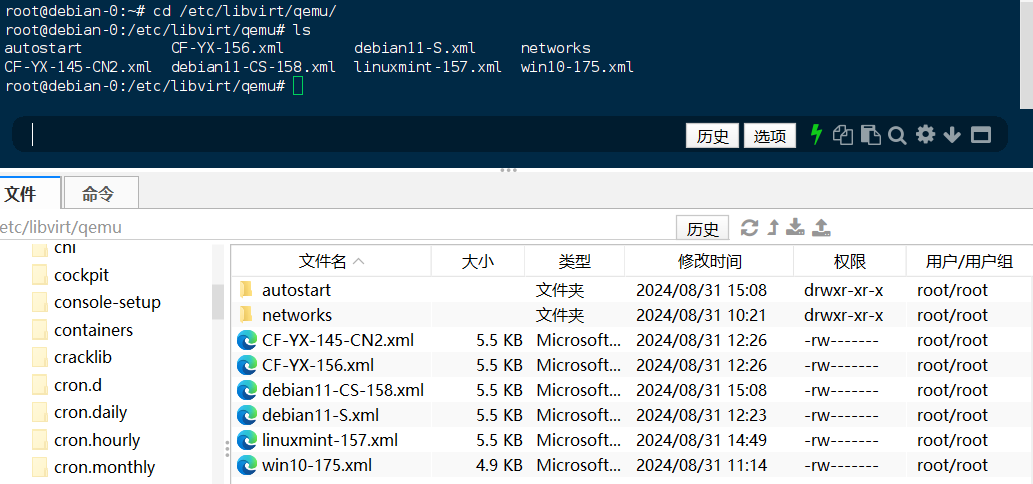The height and width of the screenshot is (484, 1033).
Task: Refresh the file list
Action: (749, 228)
